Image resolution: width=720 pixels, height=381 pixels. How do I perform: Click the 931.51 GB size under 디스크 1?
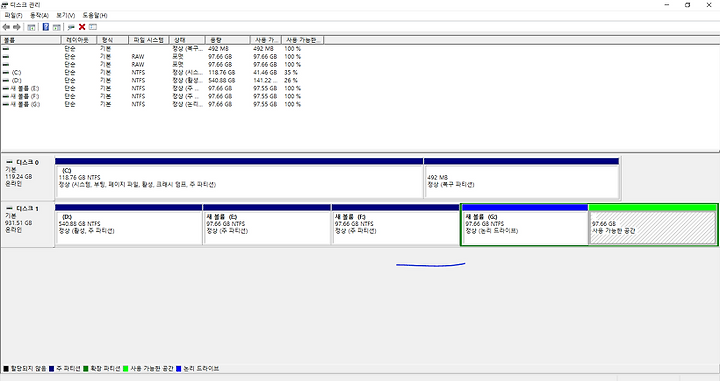tap(19, 223)
